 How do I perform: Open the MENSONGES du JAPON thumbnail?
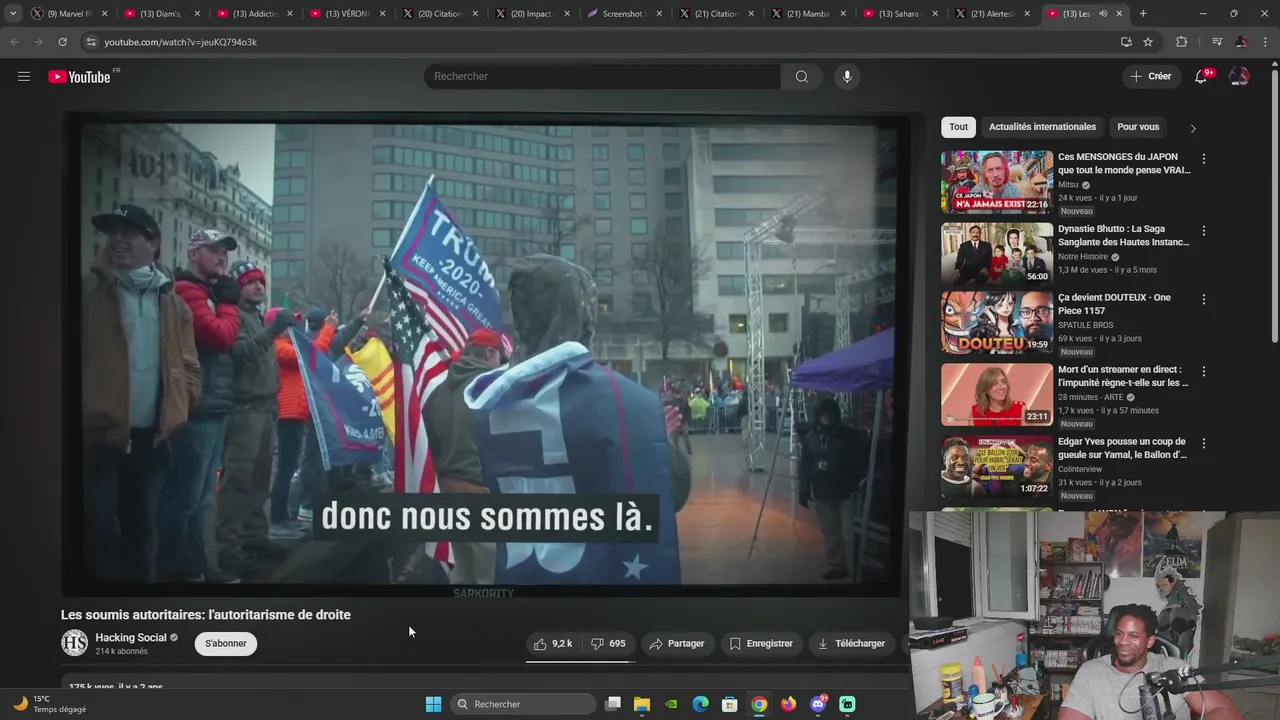pos(996,182)
